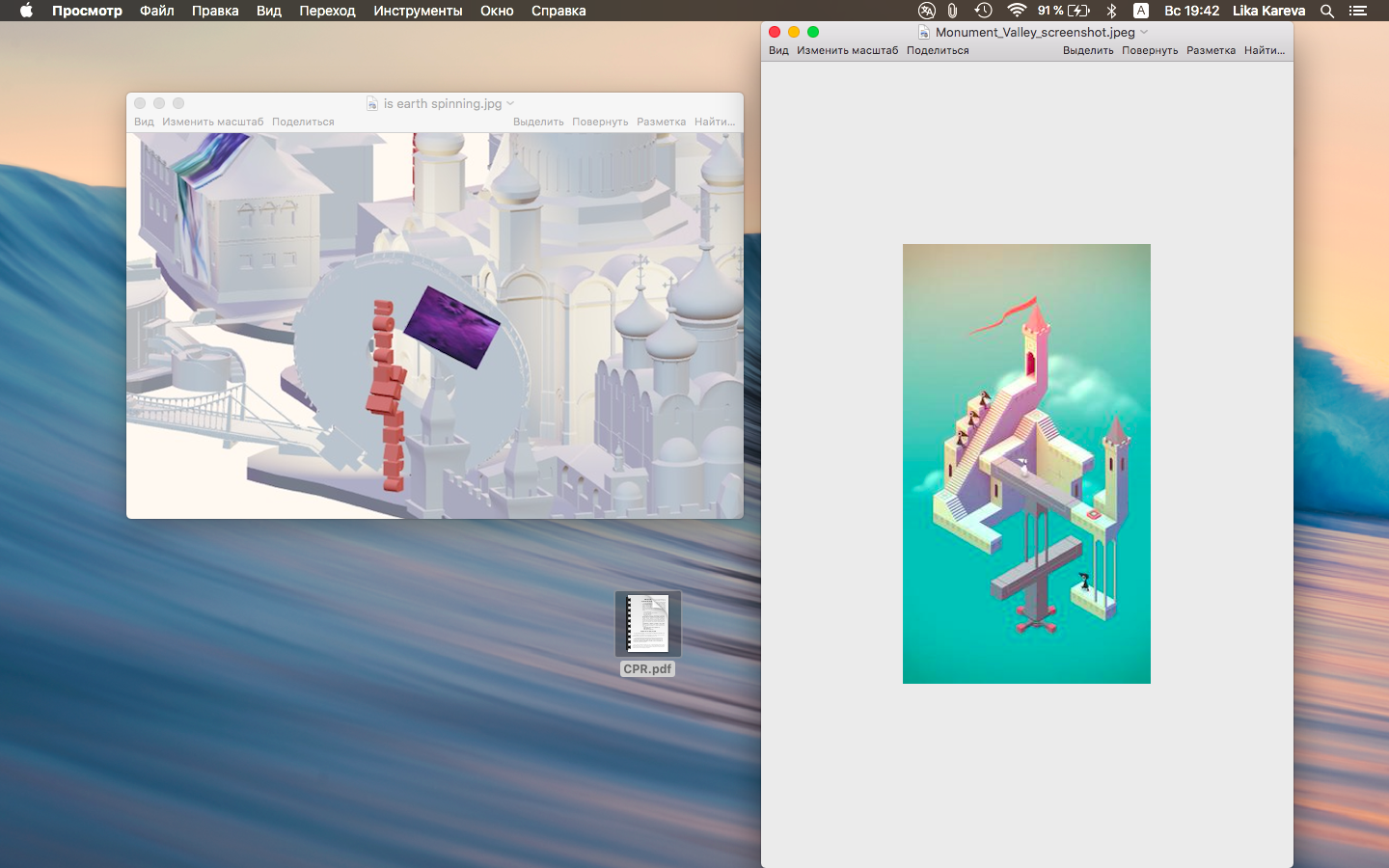Open the Правка menu
The image size is (1389, 868).
215,11
